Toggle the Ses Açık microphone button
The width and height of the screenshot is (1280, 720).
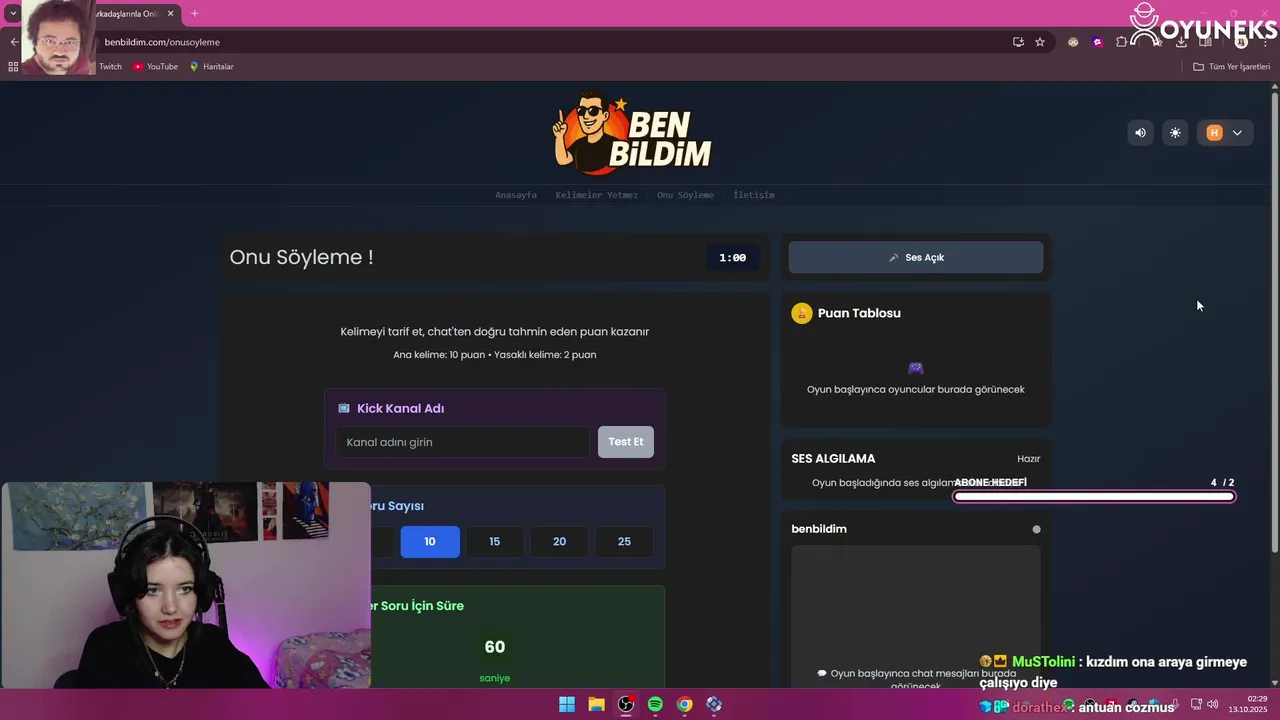[x=915, y=257]
